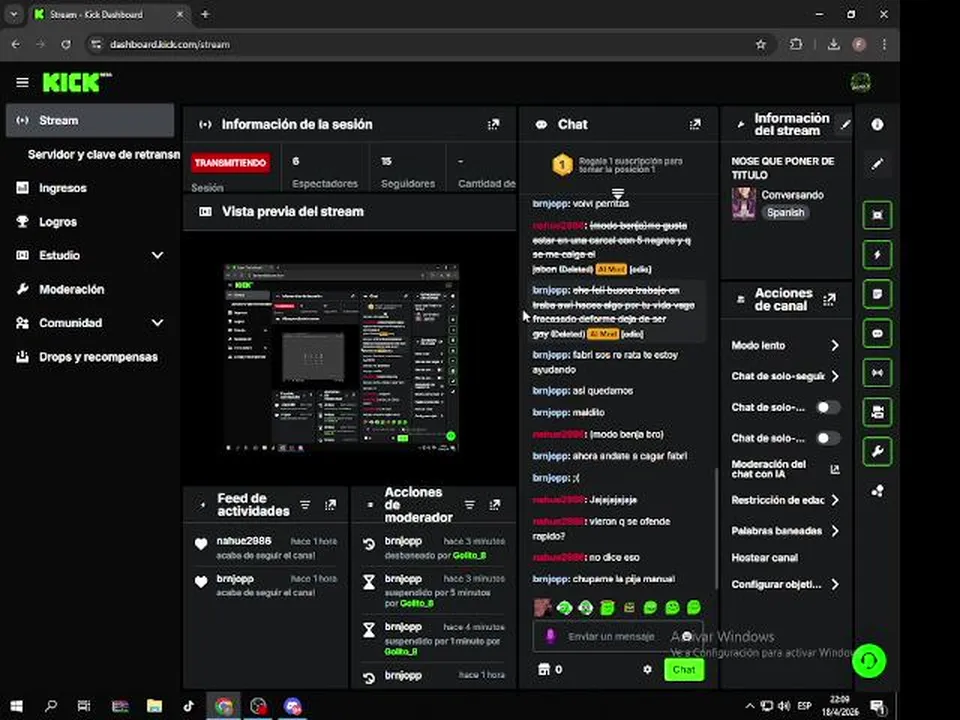Screen dimensions: 960x720
Task: Click the video camera icon in right rail
Action: (x=877, y=412)
